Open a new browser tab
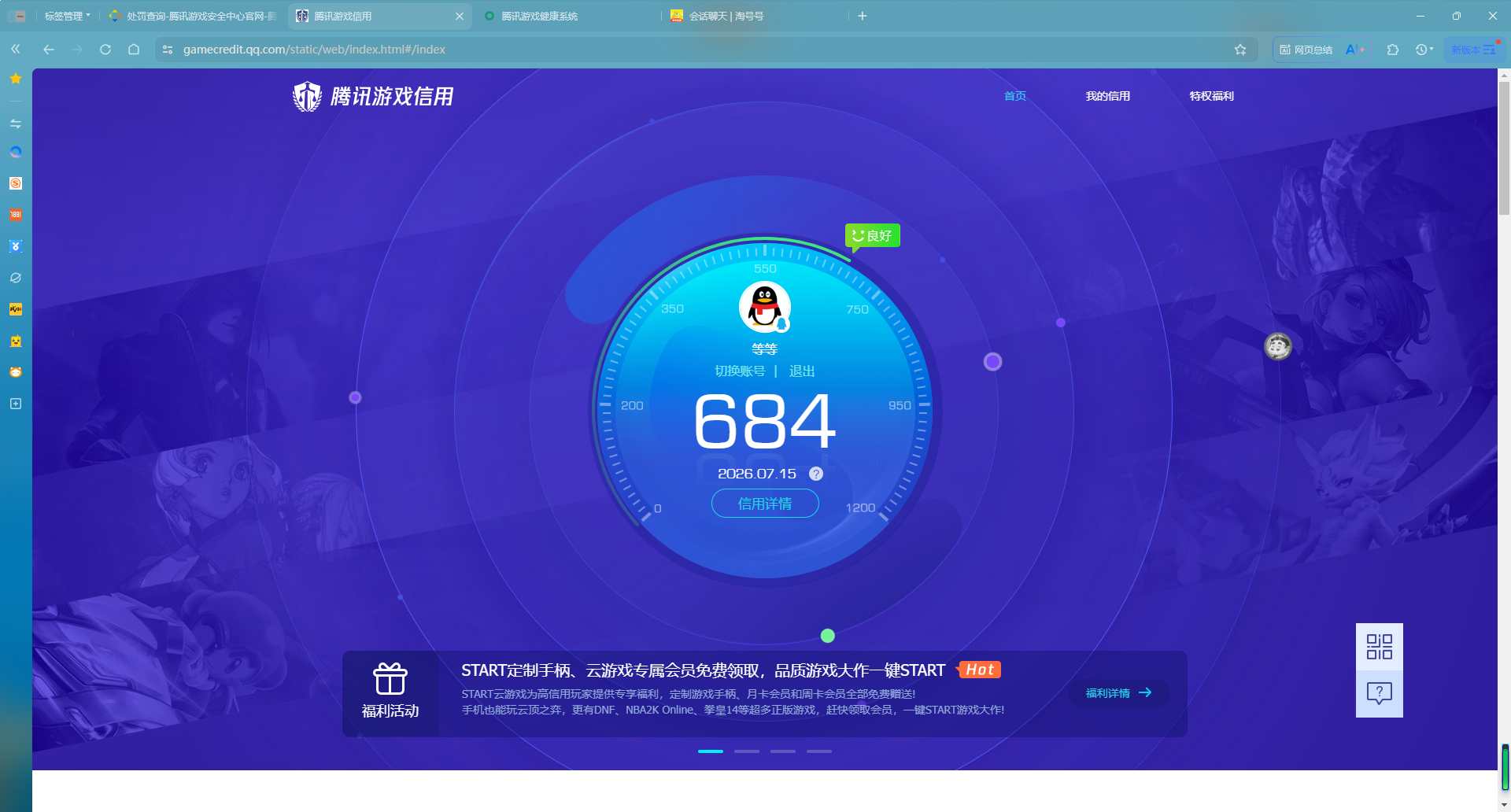The height and width of the screenshot is (812, 1511). (863, 16)
